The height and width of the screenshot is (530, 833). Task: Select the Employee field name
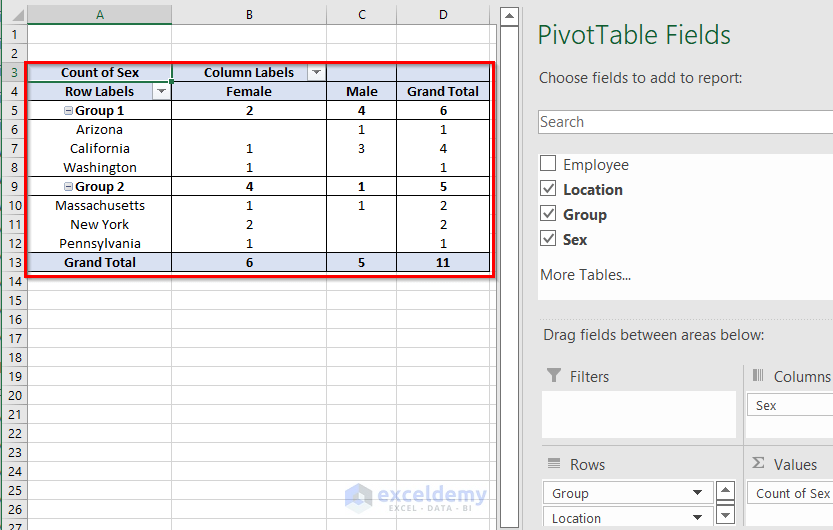(x=596, y=165)
